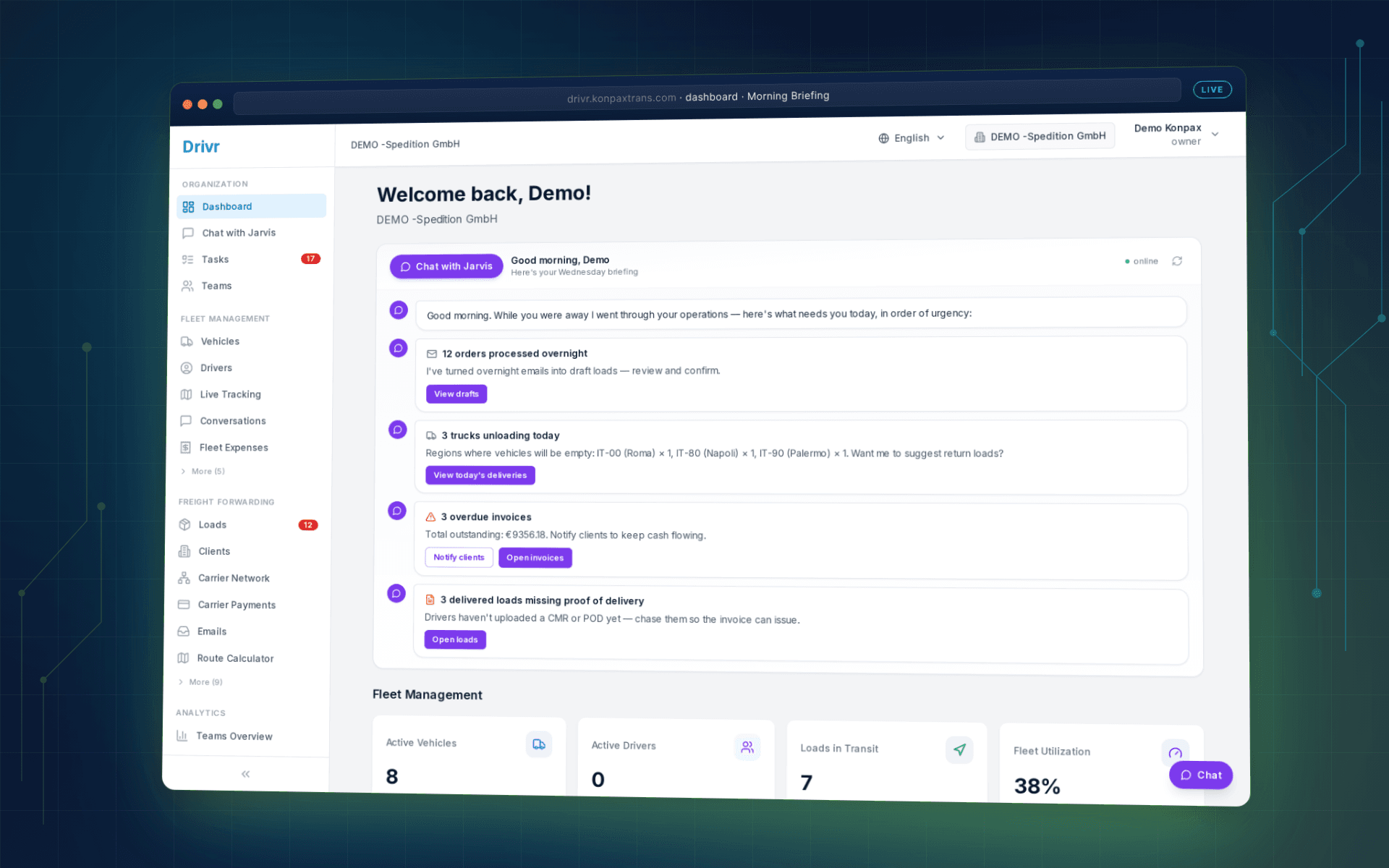Click the Loads badge showing 12
This screenshot has width=1389, height=868.
[308, 525]
